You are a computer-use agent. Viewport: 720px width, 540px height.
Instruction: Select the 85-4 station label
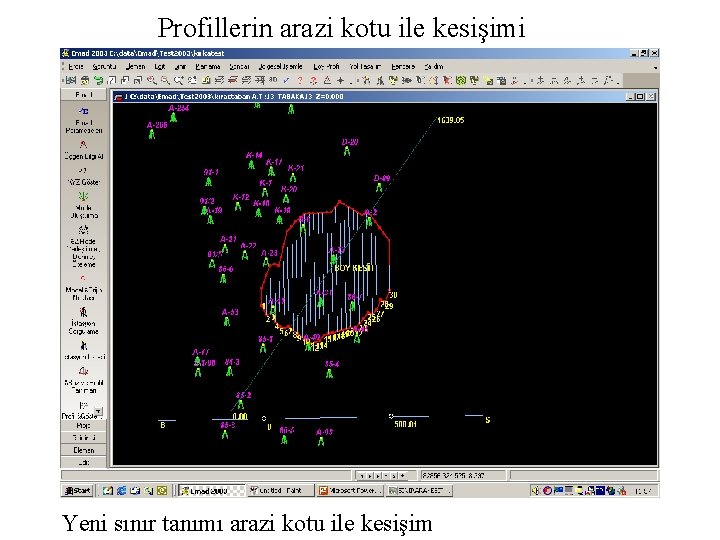click(x=332, y=364)
